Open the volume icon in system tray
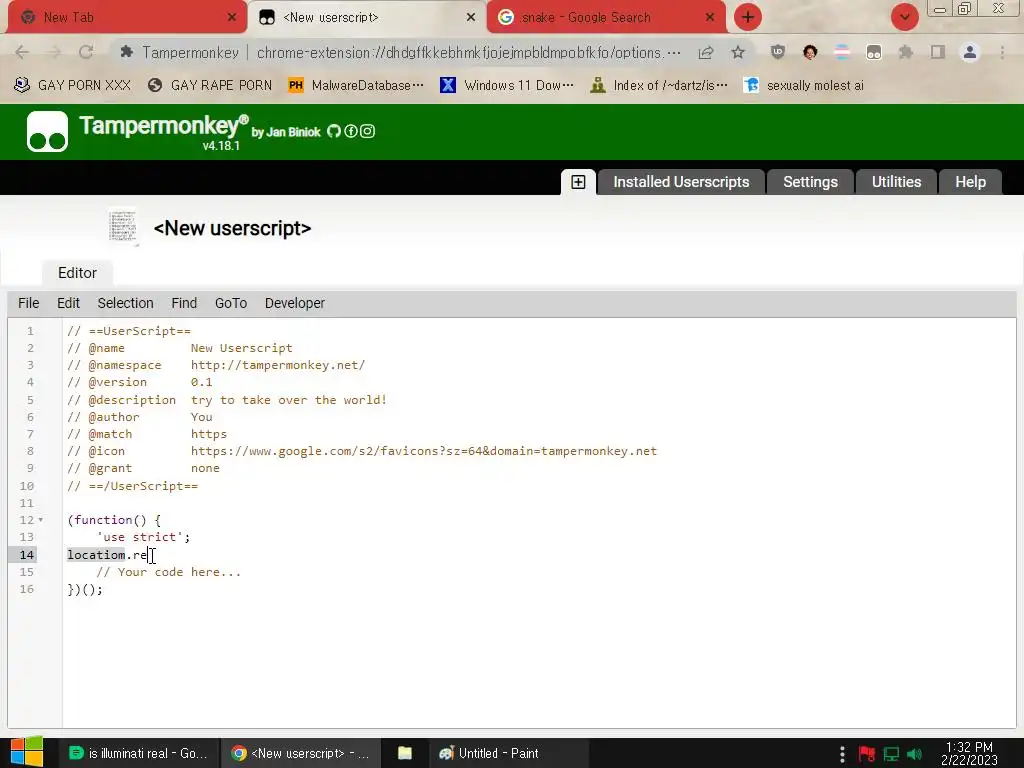 pyautogui.click(x=914, y=754)
